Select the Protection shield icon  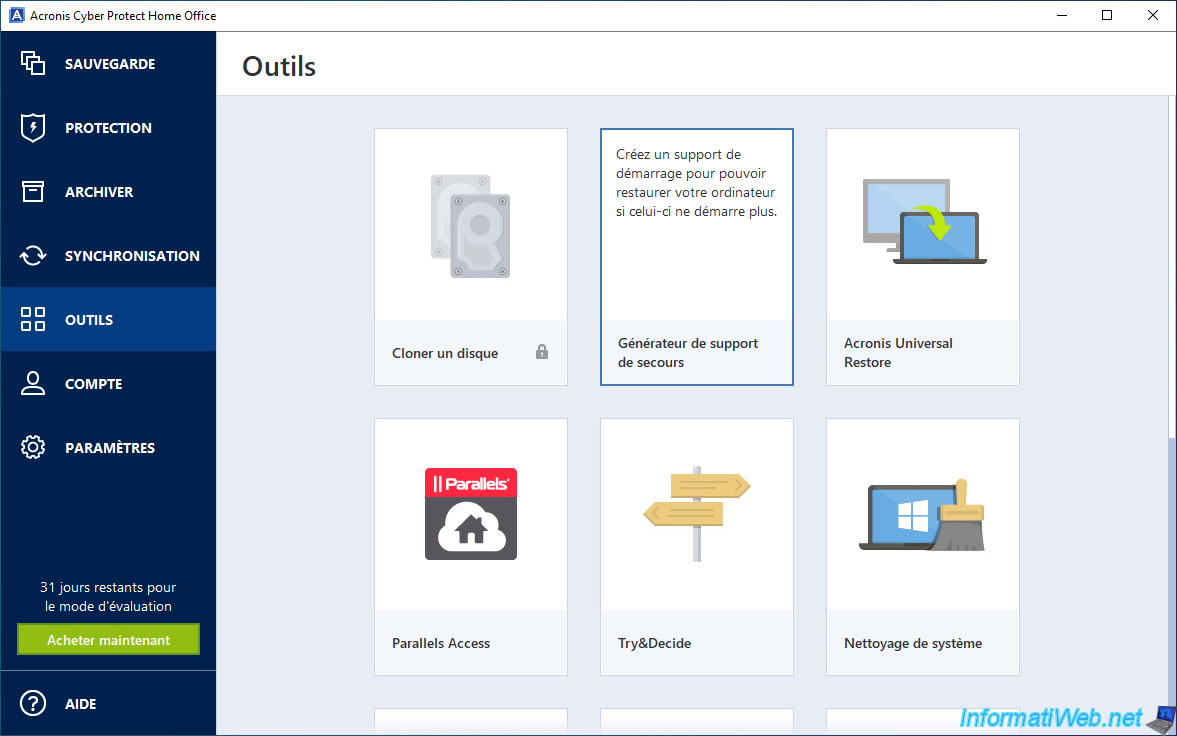[33, 128]
